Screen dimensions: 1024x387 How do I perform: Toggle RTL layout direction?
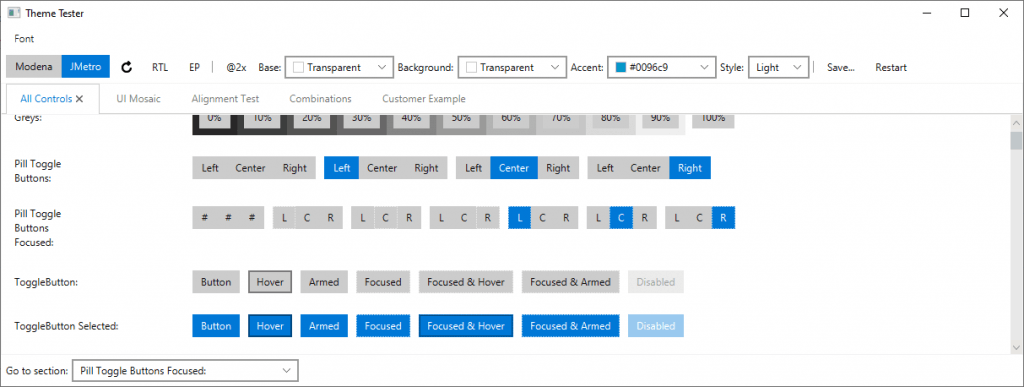click(160, 67)
